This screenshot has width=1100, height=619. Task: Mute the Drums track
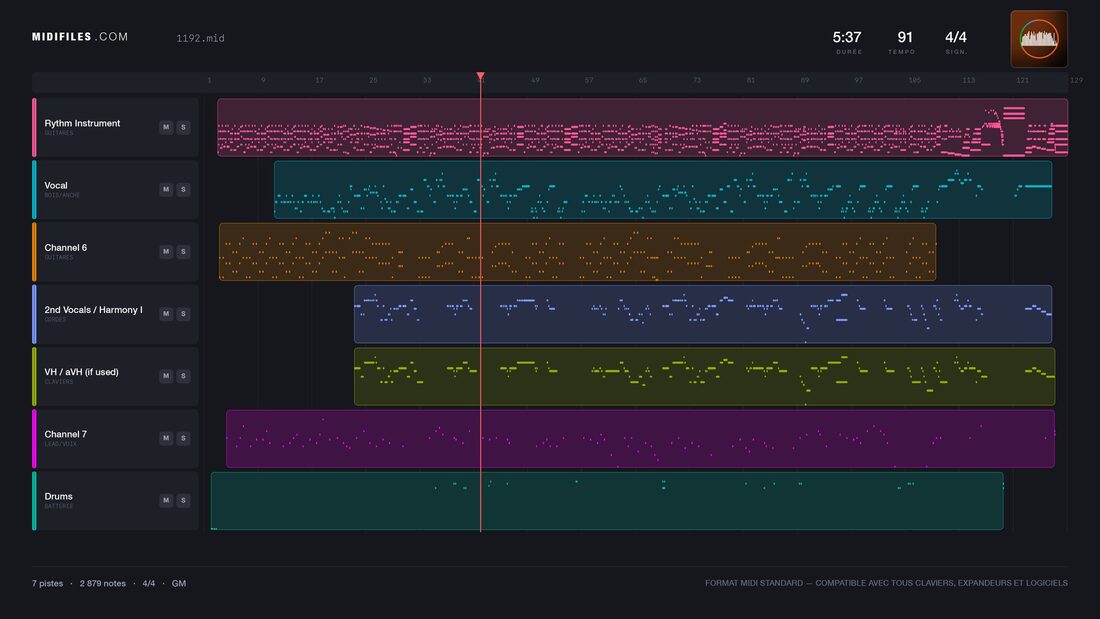(166, 500)
